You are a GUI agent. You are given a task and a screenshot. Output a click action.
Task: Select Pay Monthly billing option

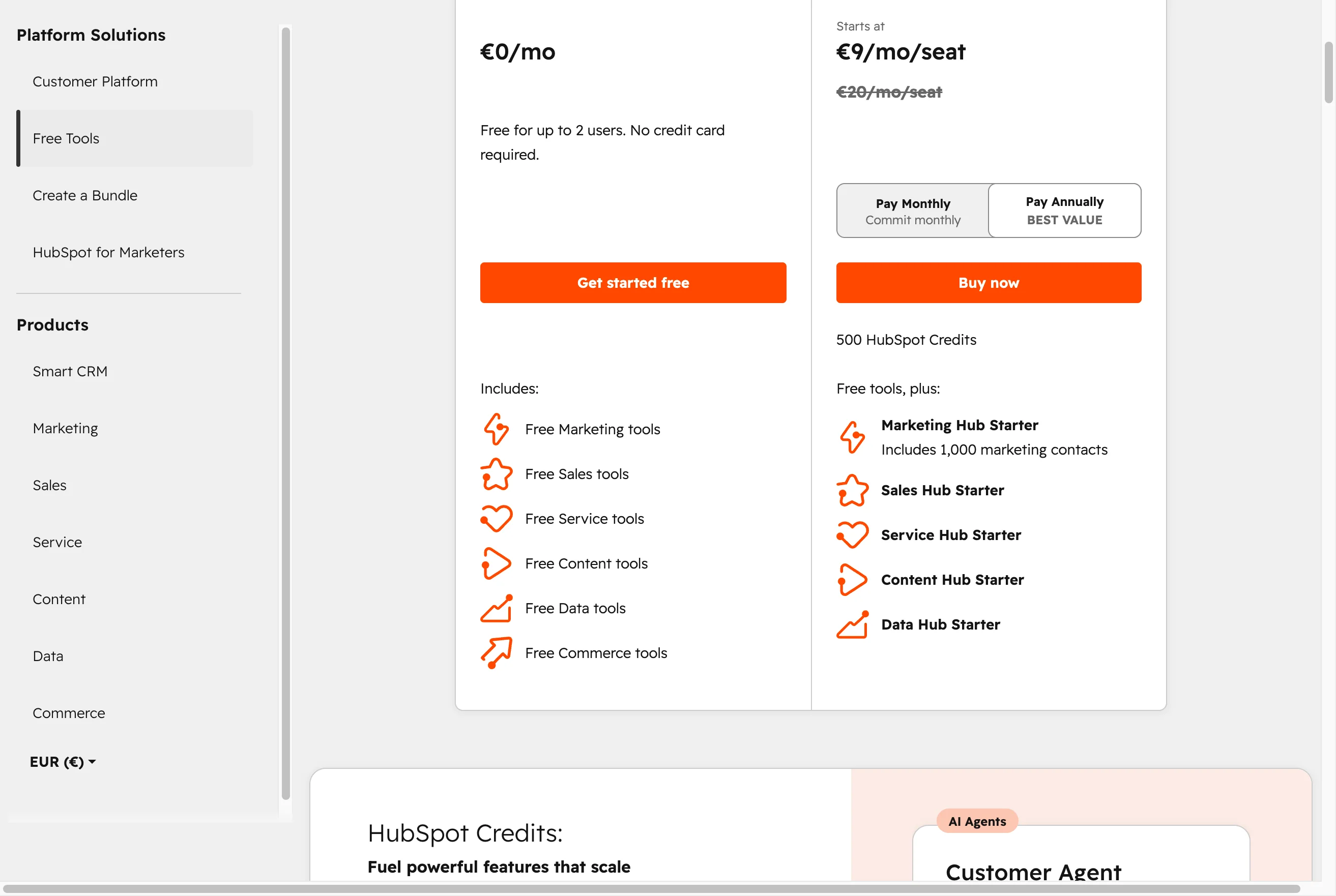(913, 211)
